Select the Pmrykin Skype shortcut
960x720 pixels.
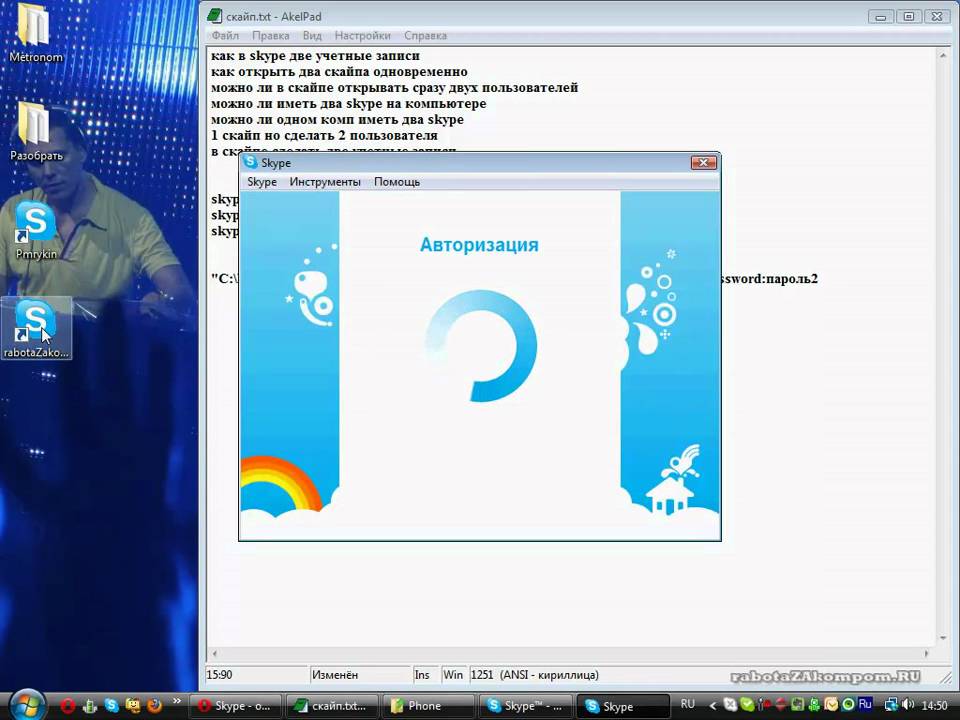(x=36, y=231)
